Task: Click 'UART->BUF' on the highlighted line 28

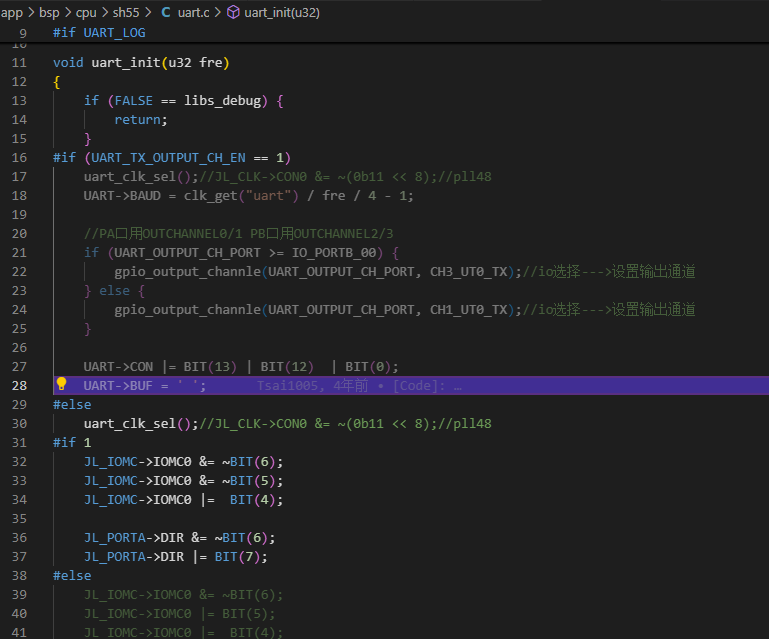Action: coord(118,385)
